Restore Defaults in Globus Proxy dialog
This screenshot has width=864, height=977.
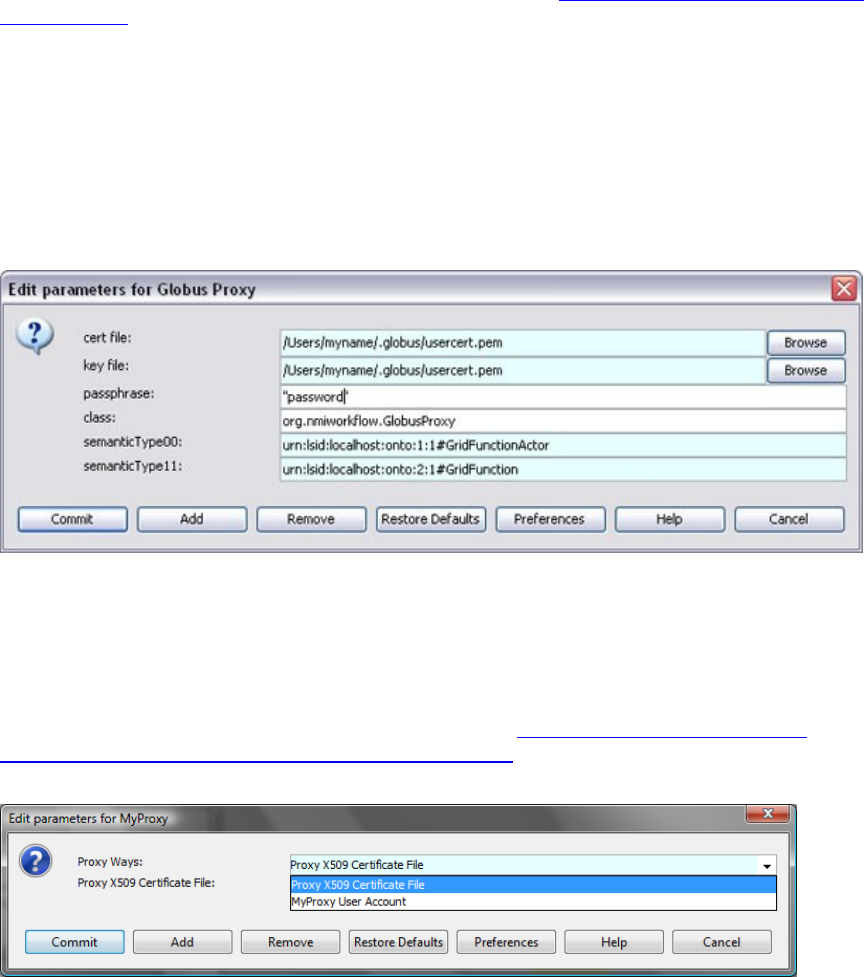pyautogui.click(x=431, y=519)
